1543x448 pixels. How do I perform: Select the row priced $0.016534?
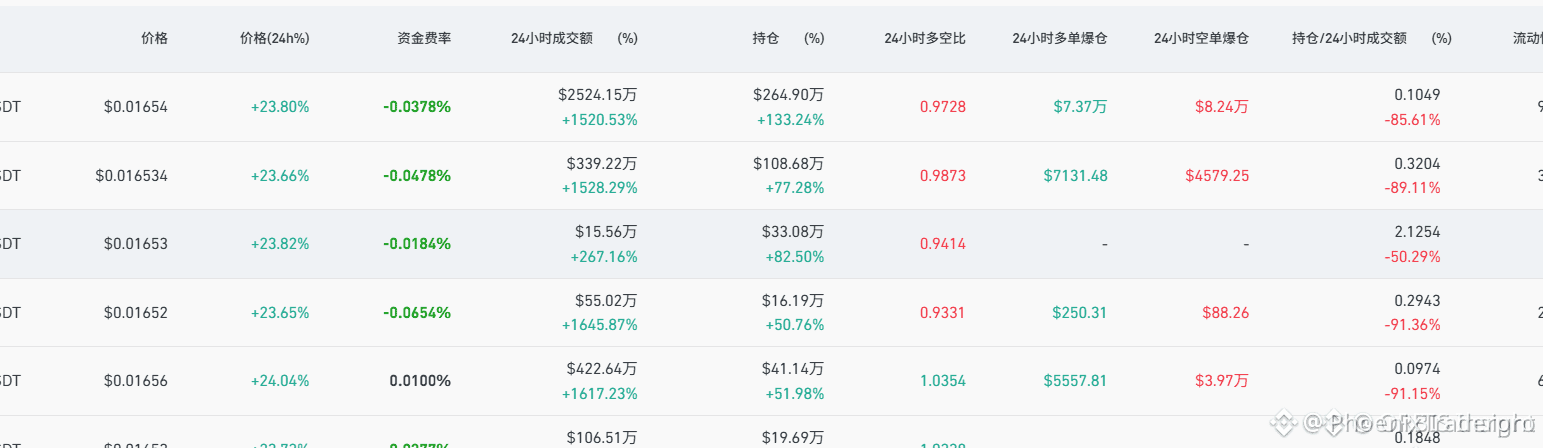click(x=771, y=176)
